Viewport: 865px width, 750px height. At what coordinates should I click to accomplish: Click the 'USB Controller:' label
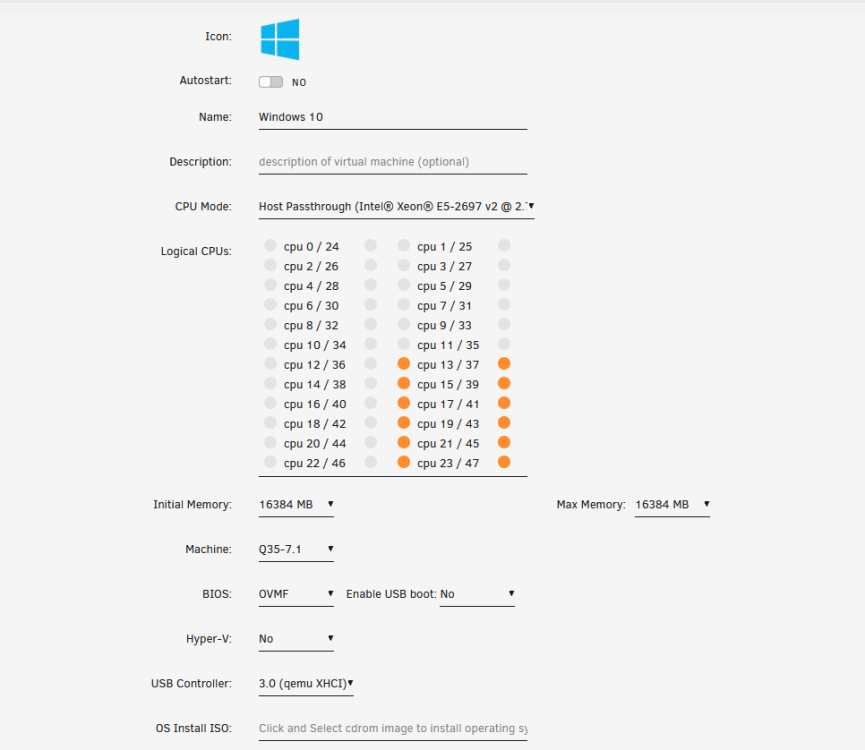191,684
